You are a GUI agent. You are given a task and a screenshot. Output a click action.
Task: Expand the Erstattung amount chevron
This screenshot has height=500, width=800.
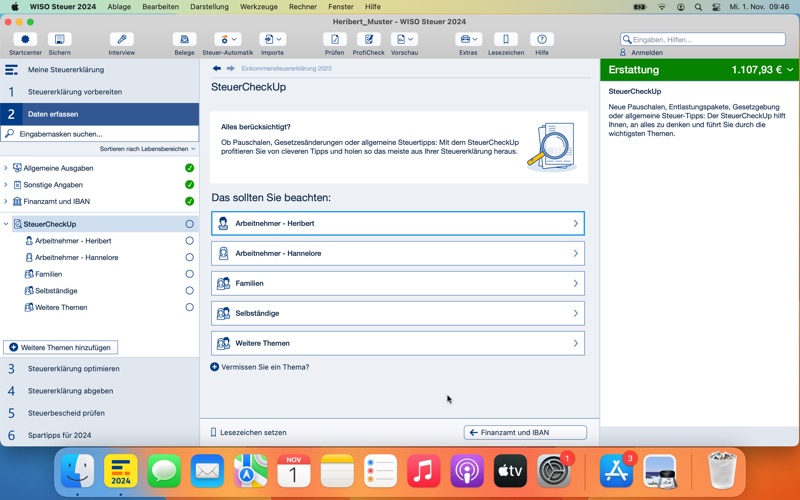(x=790, y=70)
